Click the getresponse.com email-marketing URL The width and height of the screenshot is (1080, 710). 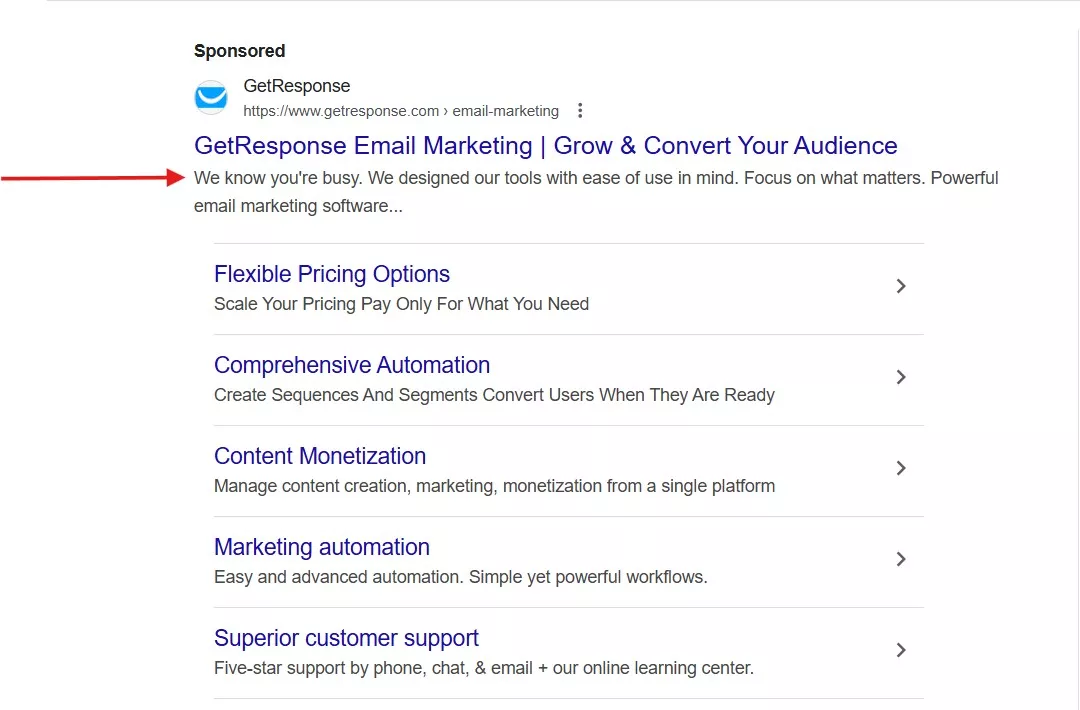tap(400, 111)
